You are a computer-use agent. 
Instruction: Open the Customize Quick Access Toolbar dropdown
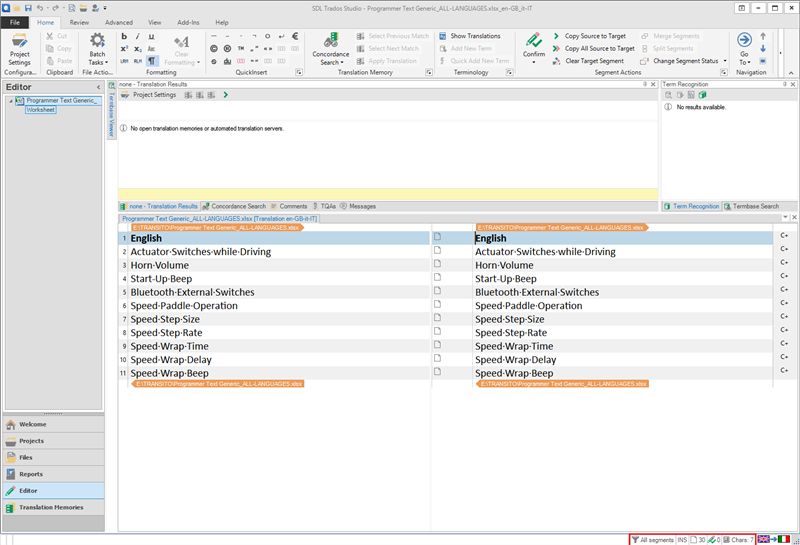105,8
